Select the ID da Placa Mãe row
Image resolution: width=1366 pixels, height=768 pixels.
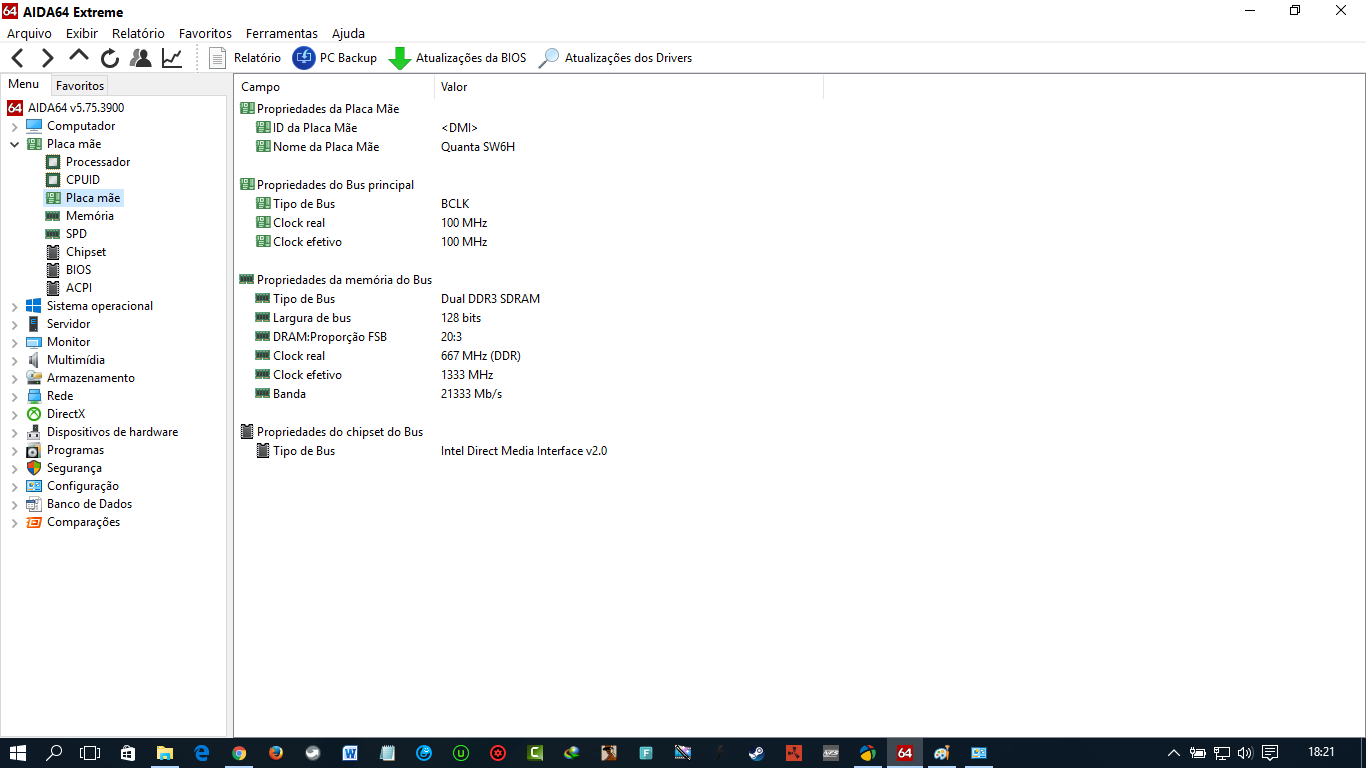tap(315, 128)
